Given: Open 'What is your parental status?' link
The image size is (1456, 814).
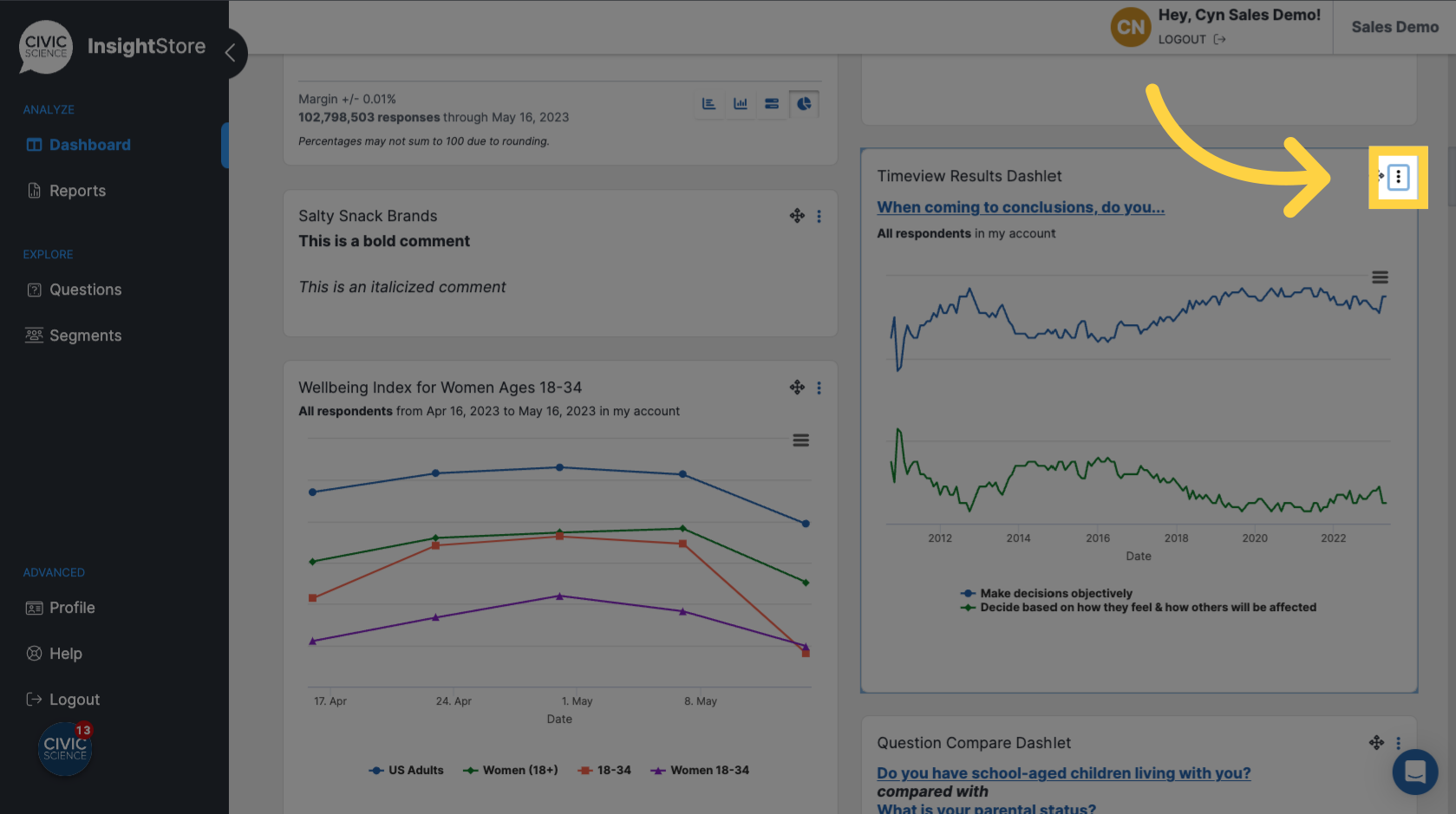Looking at the screenshot, I should click(986, 808).
